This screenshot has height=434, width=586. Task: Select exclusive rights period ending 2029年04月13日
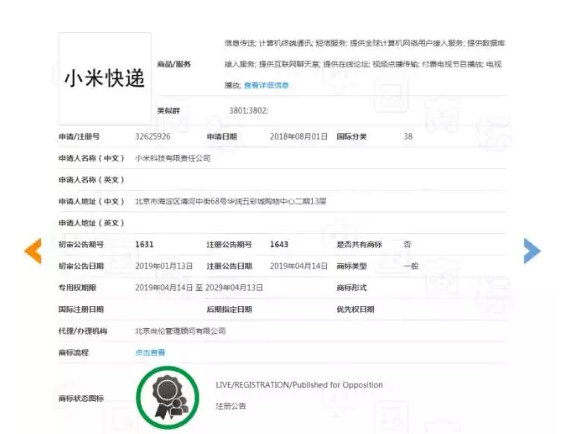(x=234, y=288)
